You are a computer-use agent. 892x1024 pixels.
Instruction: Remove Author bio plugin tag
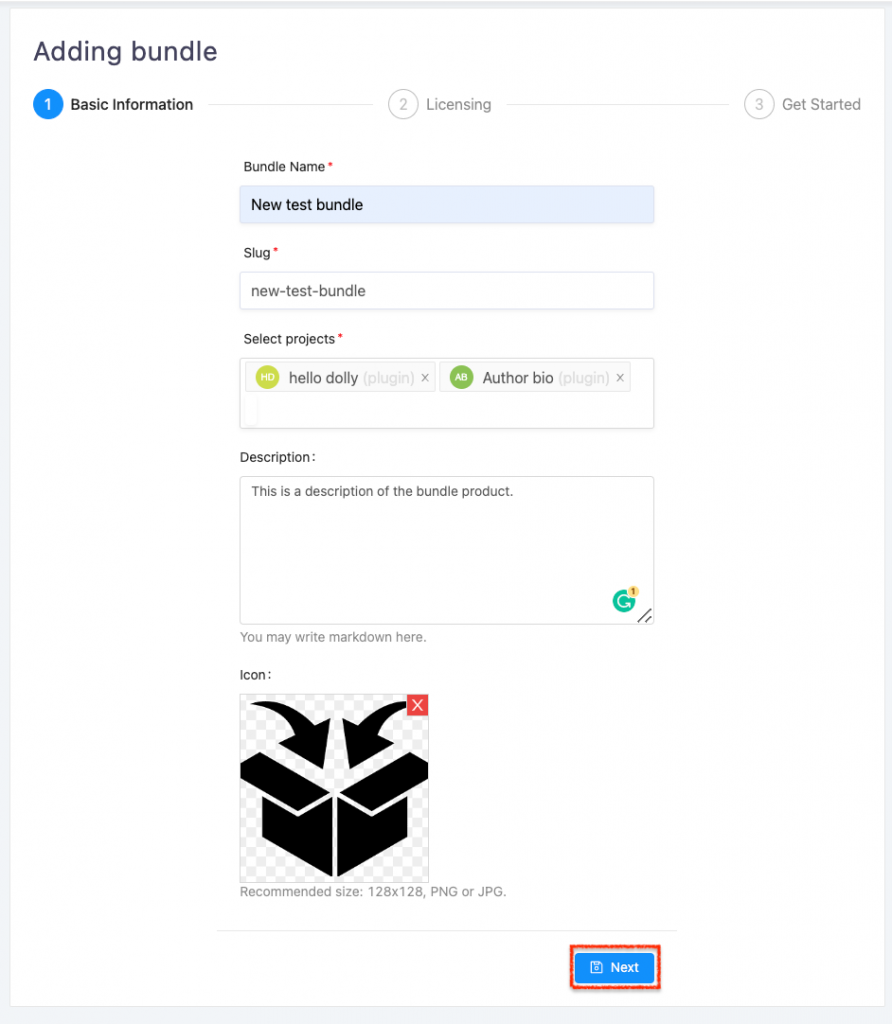(x=620, y=378)
